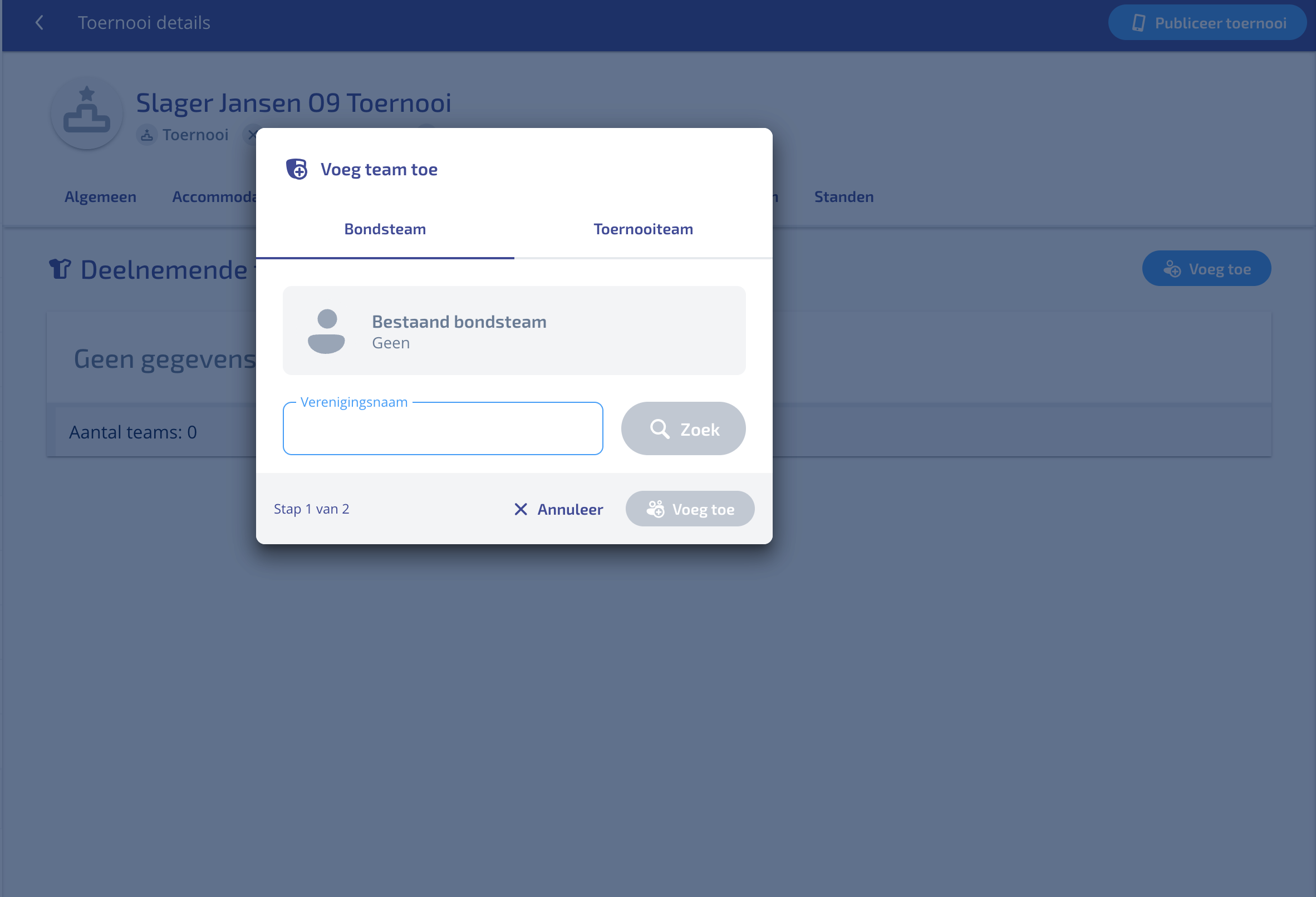
Task: Click the magnifier icon on Zoek button
Action: 659,429
